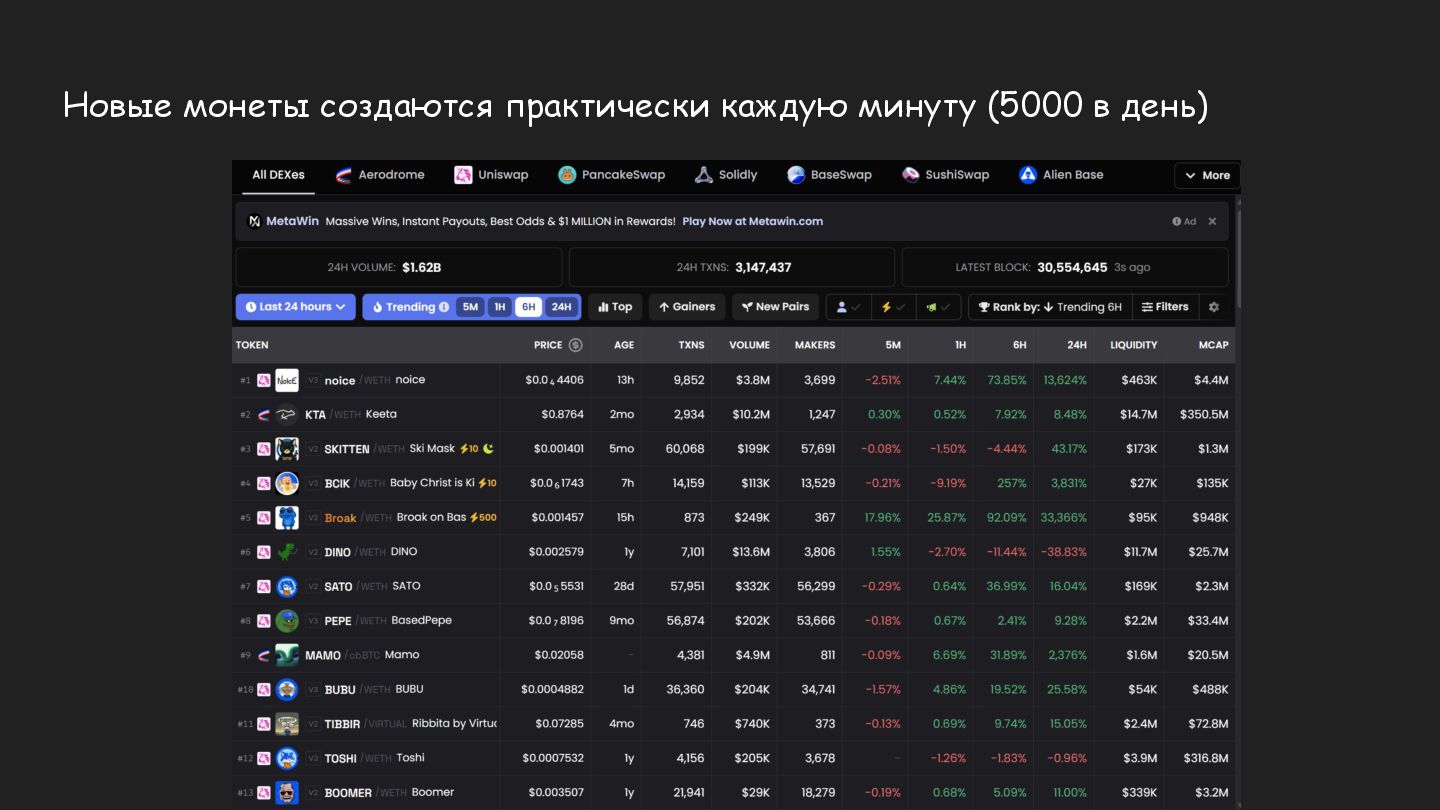Toggle the profile filter icon
This screenshot has height=810, width=1440.
tap(848, 307)
